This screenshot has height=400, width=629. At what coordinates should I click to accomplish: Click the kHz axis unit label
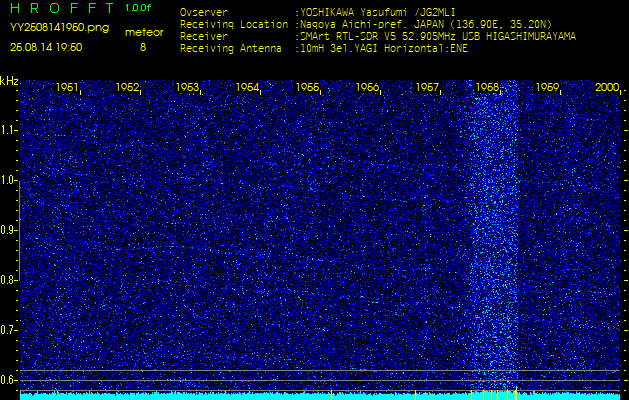point(9,81)
